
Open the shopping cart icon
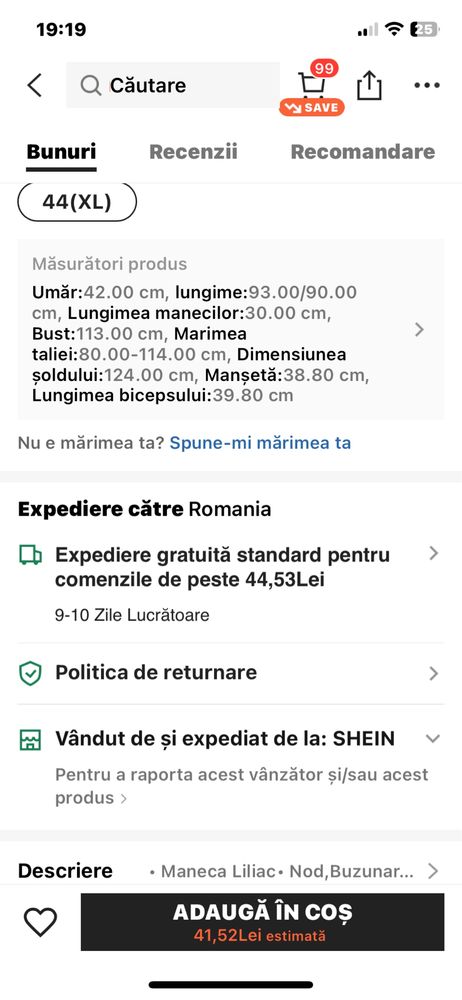click(x=311, y=85)
